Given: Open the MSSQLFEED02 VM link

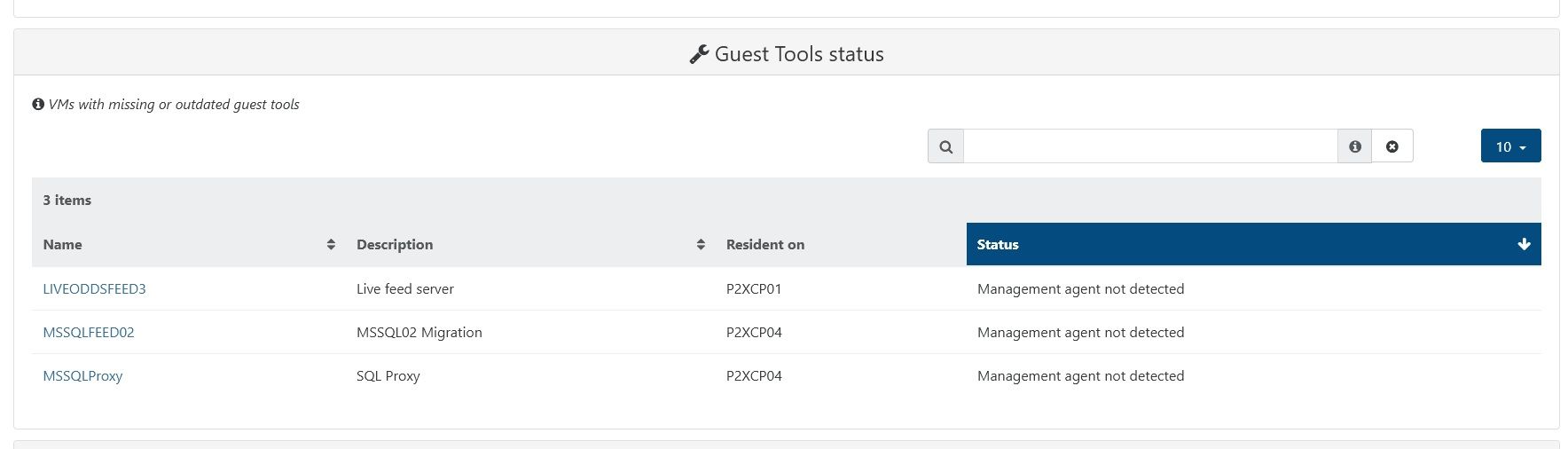Looking at the screenshot, I should 89,333.
